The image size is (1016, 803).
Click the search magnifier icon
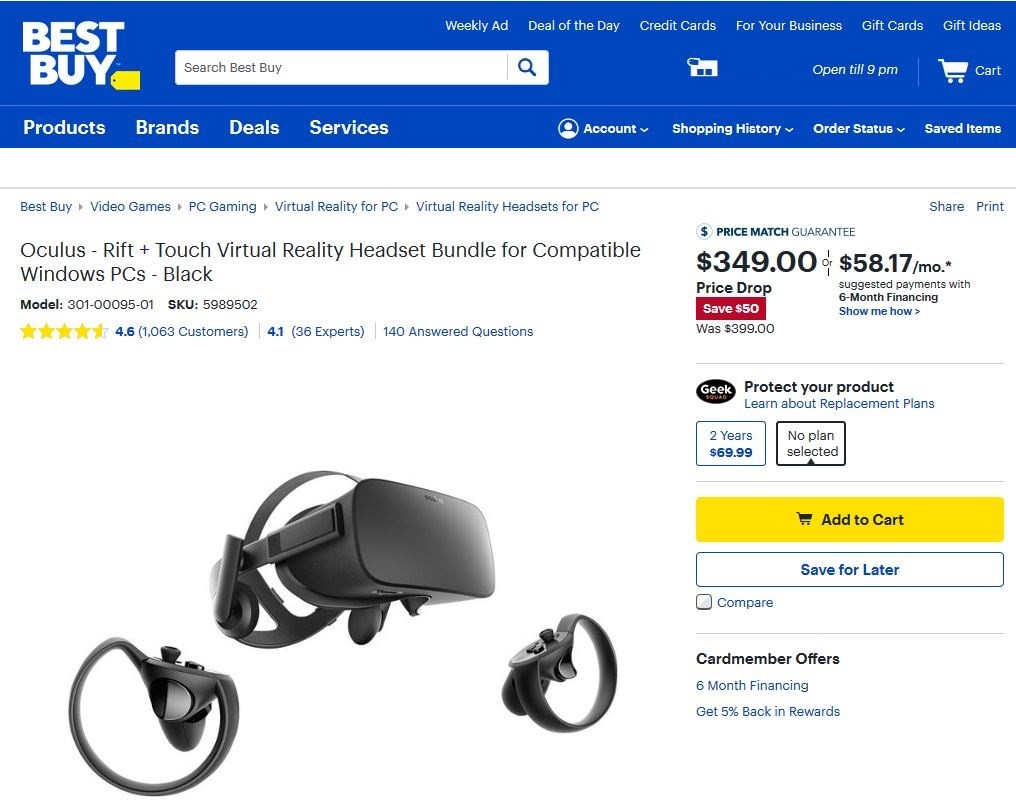click(527, 67)
